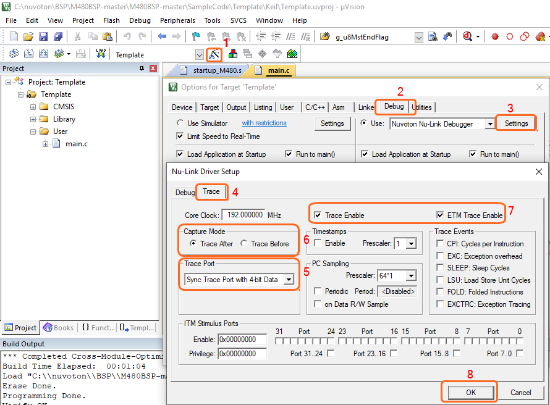This screenshot has height=405, width=550.
Task: Open the browse folder icon beside g_u8MstEndFlag
Action: 325,36
